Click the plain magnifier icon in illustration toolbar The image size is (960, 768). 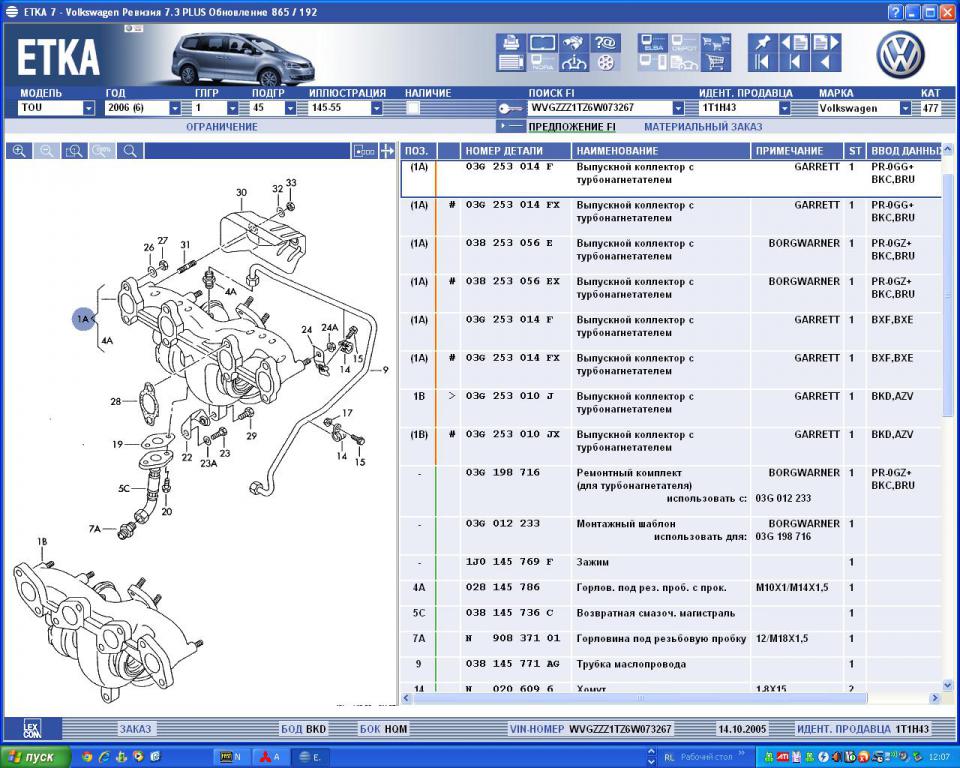130,151
